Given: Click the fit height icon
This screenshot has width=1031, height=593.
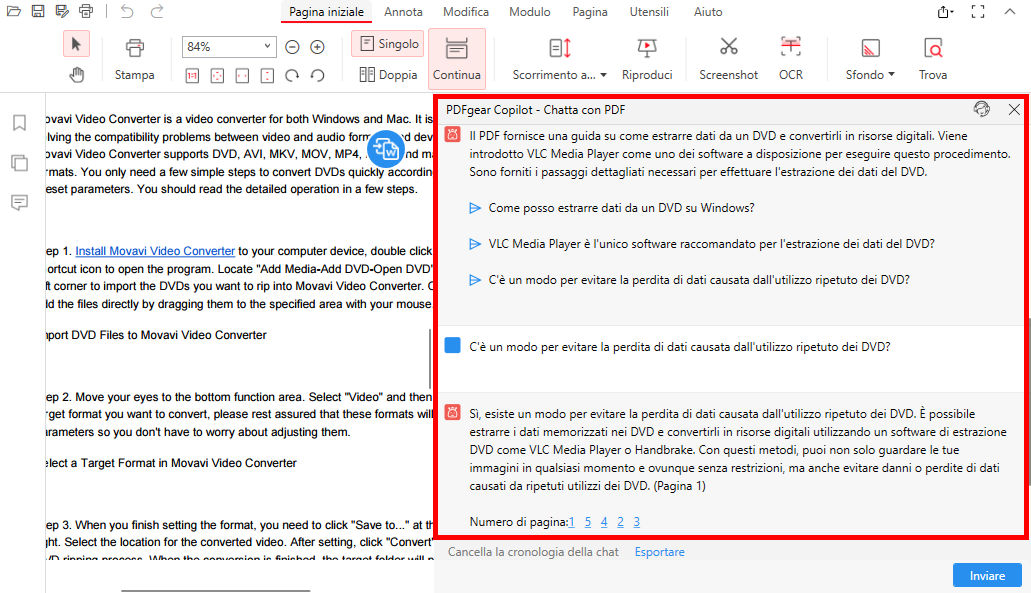Looking at the screenshot, I should click(x=267, y=76).
